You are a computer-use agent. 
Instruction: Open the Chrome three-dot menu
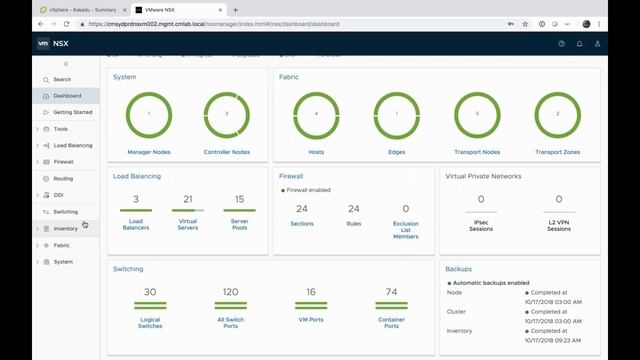click(x=599, y=24)
